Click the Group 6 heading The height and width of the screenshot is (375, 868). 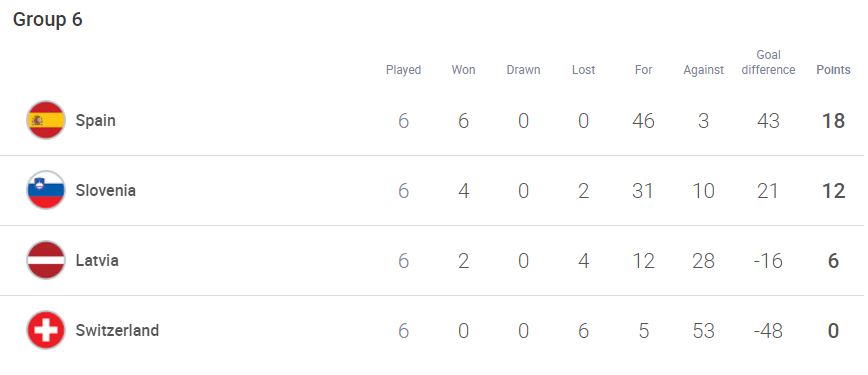(48, 19)
